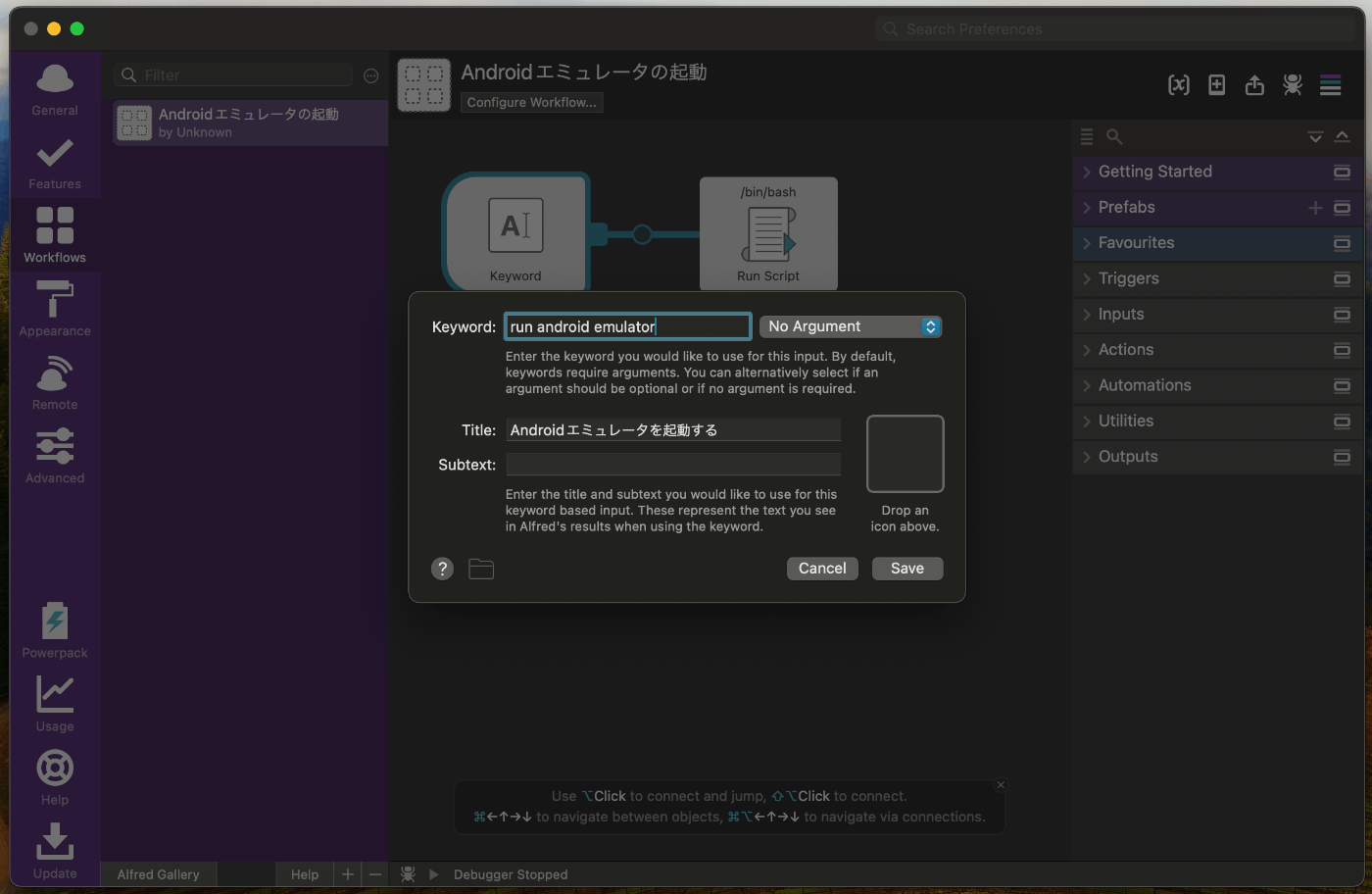Click the workflow filter options ellipsis icon
Image resolution: width=1372 pixels, height=894 pixels.
371,75
